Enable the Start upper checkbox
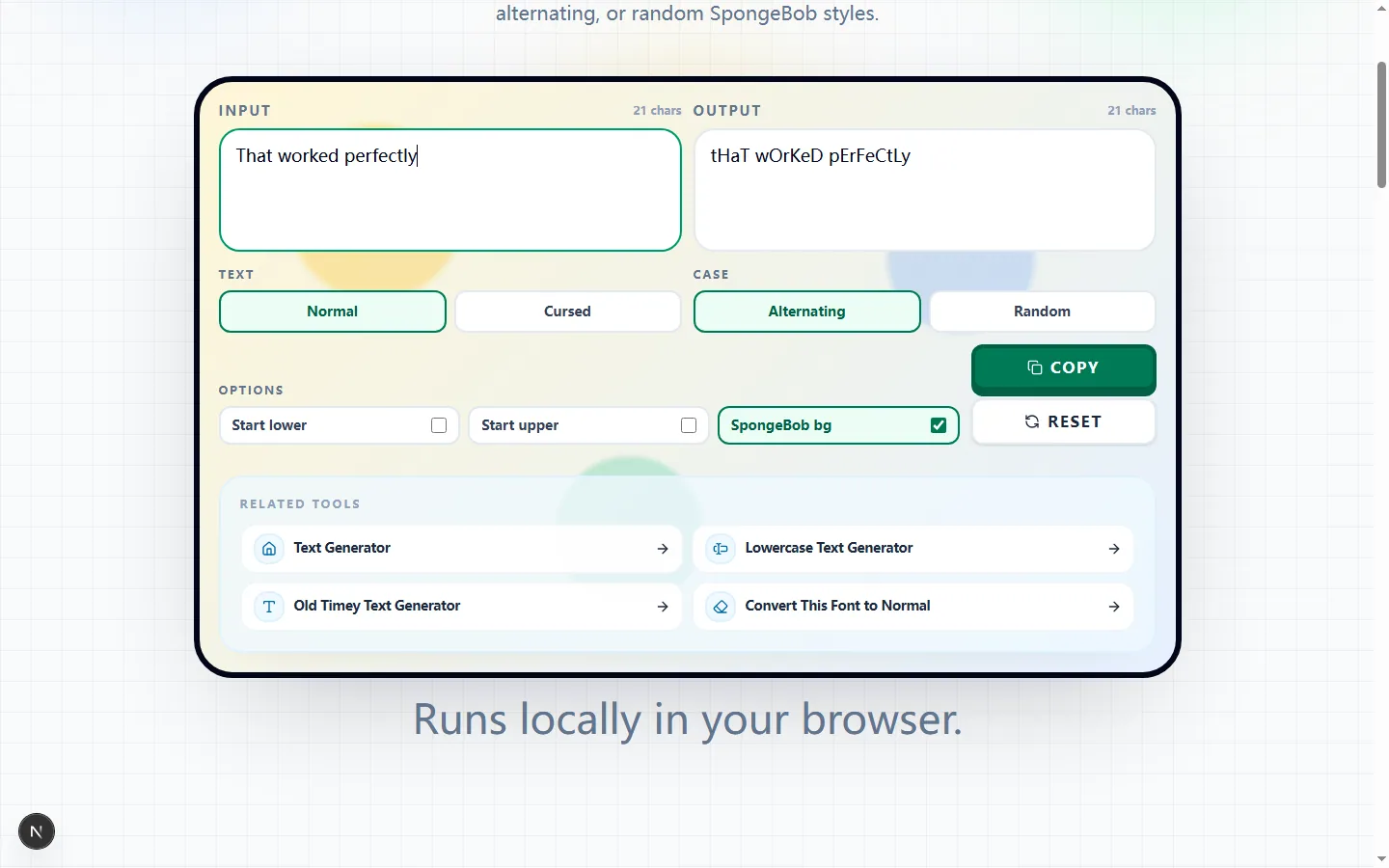The image size is (1389, 868). 689,425
